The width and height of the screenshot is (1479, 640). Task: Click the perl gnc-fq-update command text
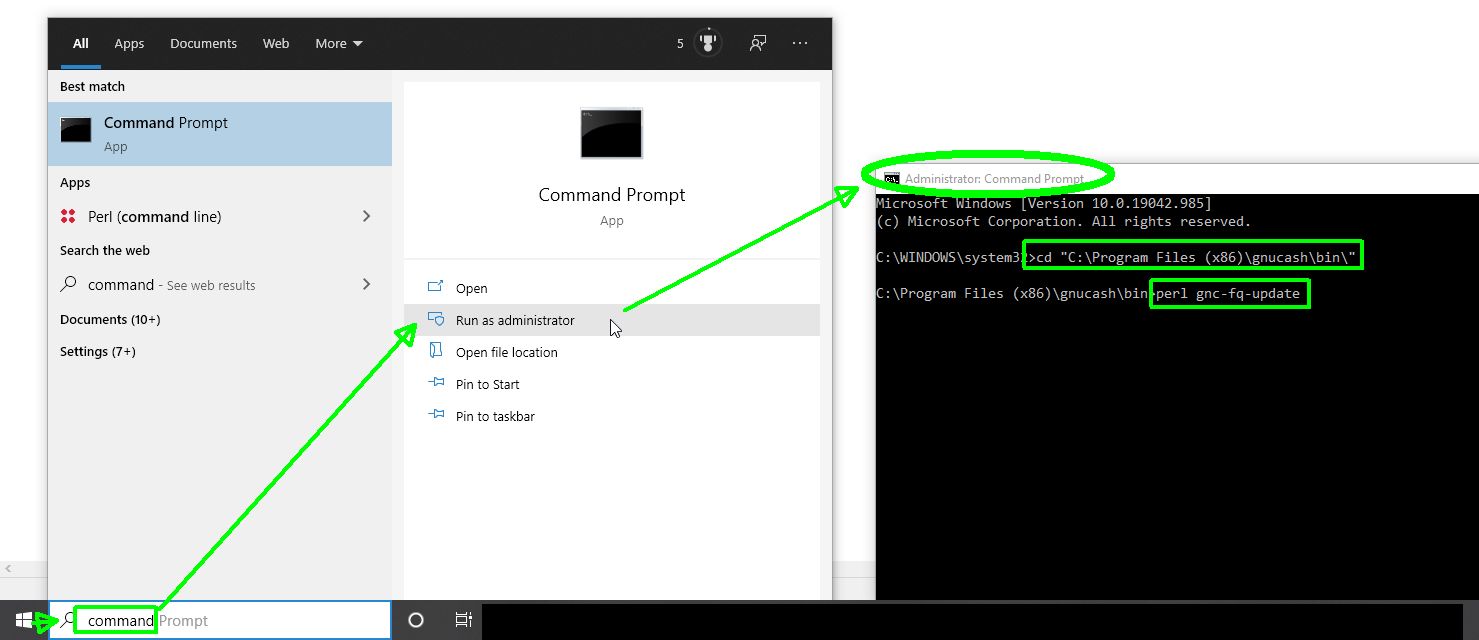pyautogui.click(x=1228, y=293)
